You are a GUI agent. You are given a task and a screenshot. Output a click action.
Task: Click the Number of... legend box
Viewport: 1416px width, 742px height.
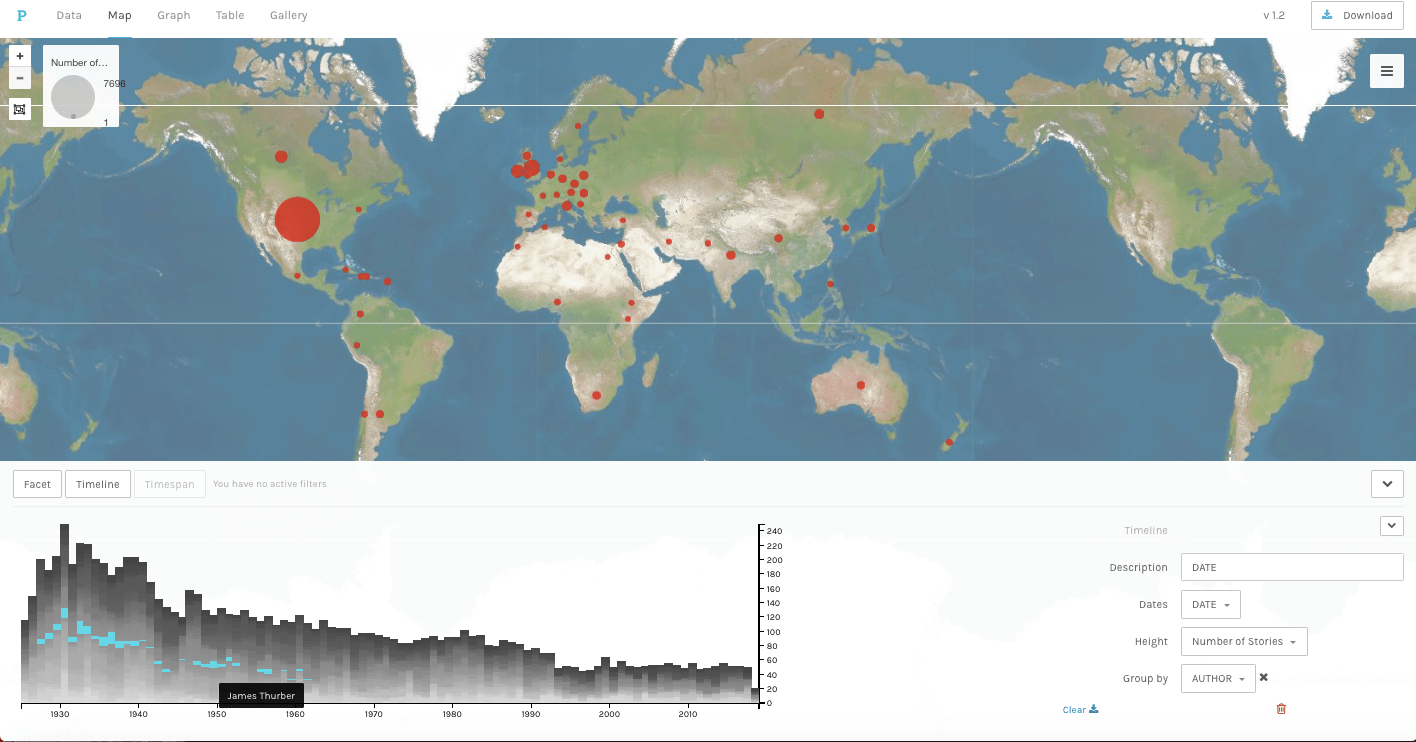tap(81, 86)
